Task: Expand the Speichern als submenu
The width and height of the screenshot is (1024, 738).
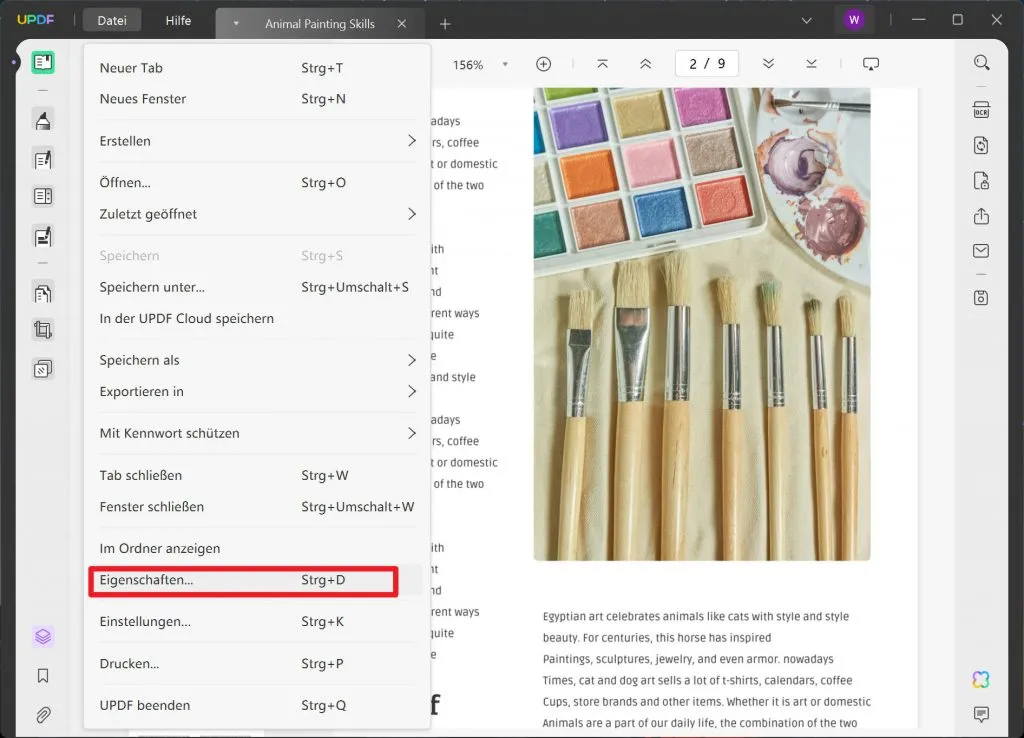Action: [x=257, y=361]
